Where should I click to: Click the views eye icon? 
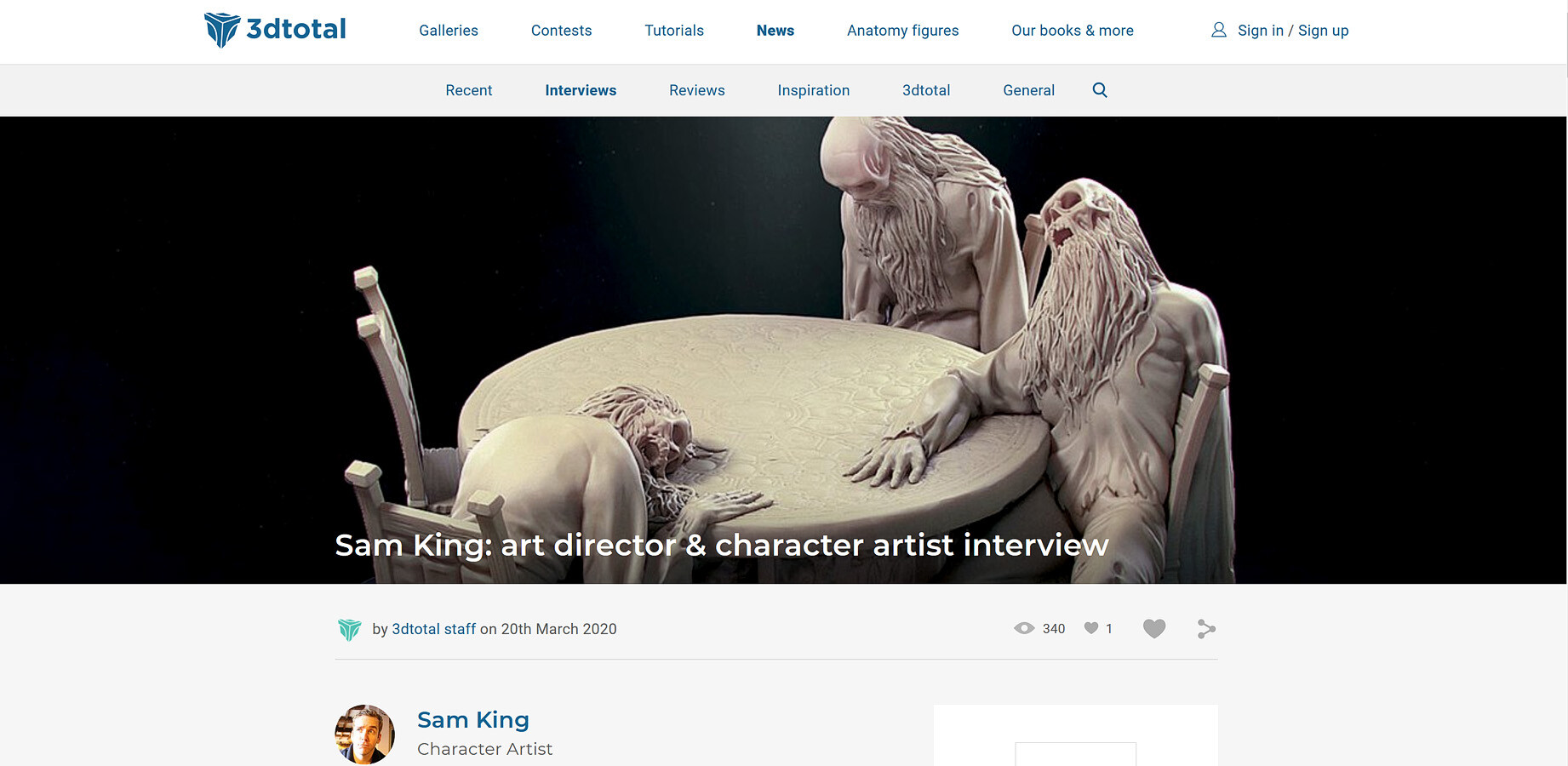(1024, 629)
